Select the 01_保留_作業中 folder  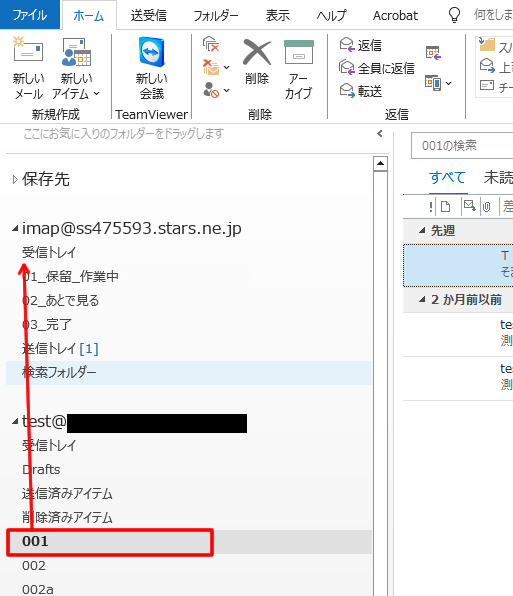(x=70, y=276)
